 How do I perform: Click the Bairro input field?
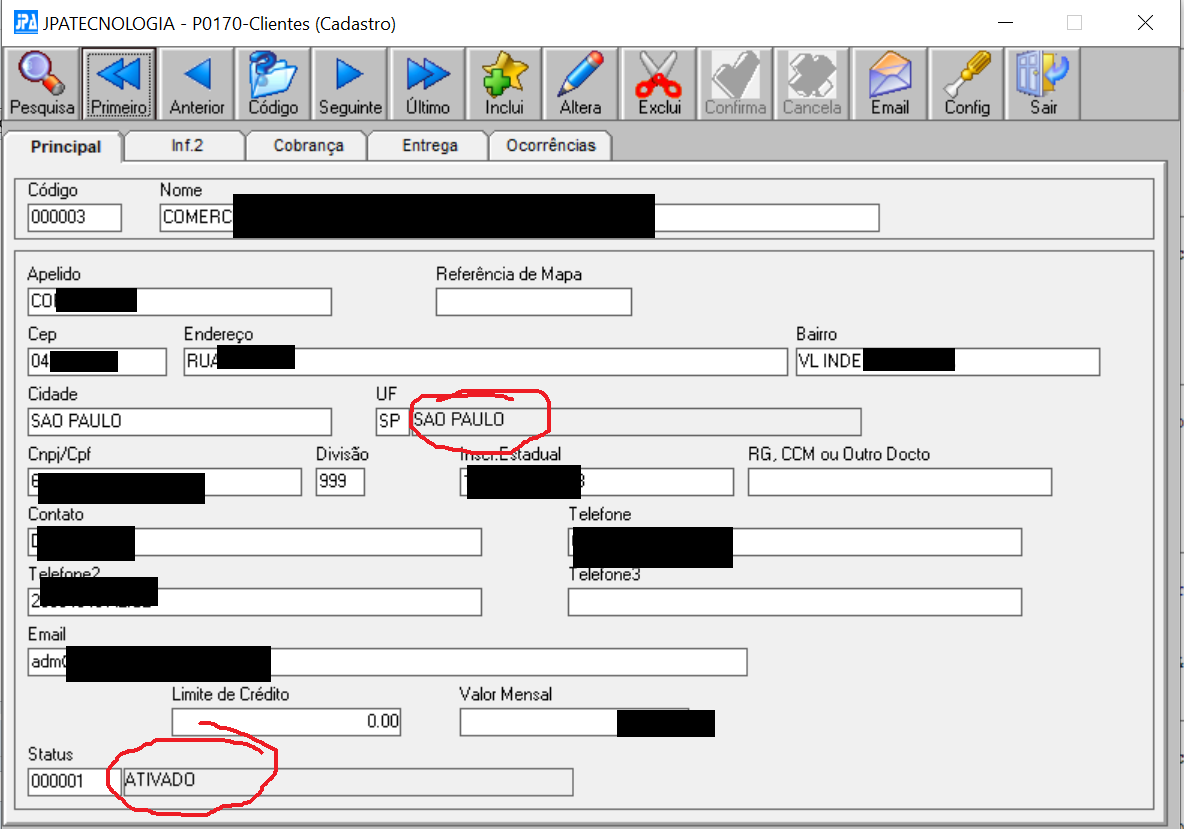tap(948, 362)
